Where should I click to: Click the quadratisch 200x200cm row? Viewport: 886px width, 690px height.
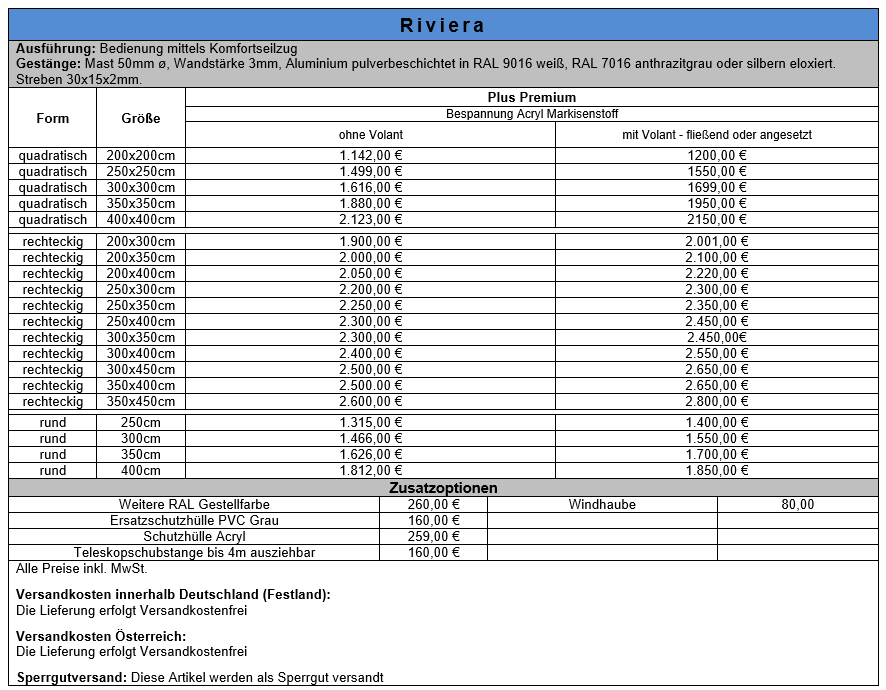click(x=53, y=155)
